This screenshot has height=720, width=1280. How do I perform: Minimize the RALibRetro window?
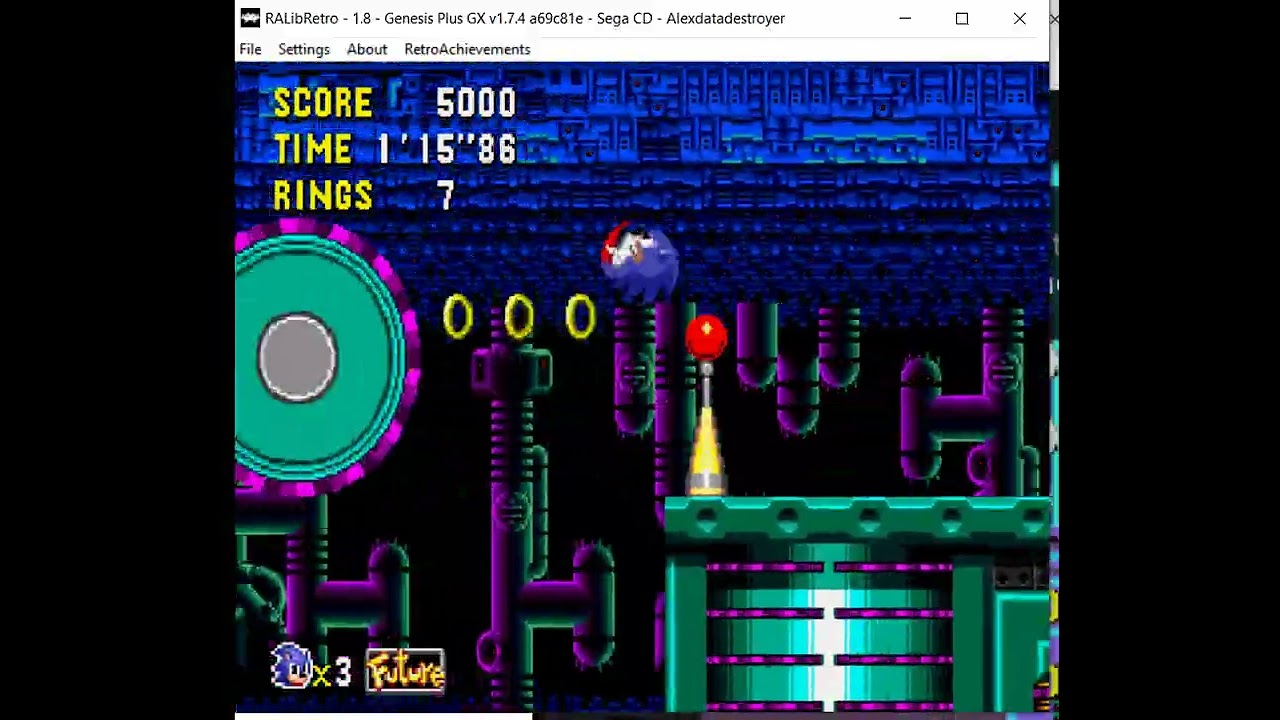(905, 18)
